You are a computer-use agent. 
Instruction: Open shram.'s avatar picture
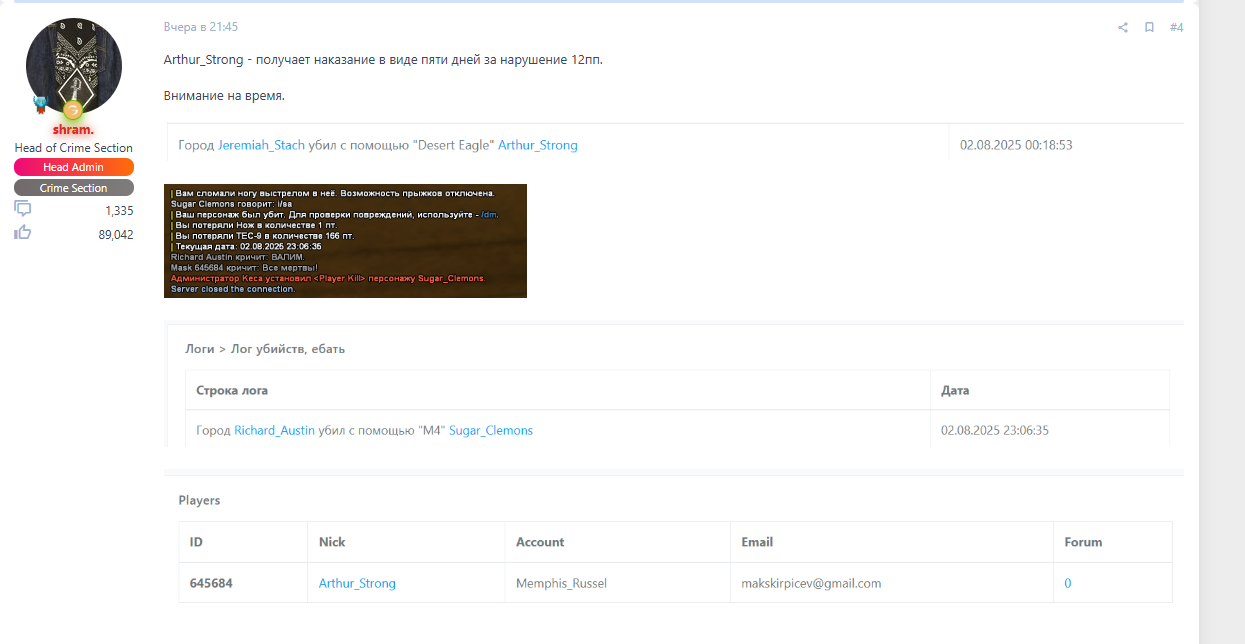[73, 65]
